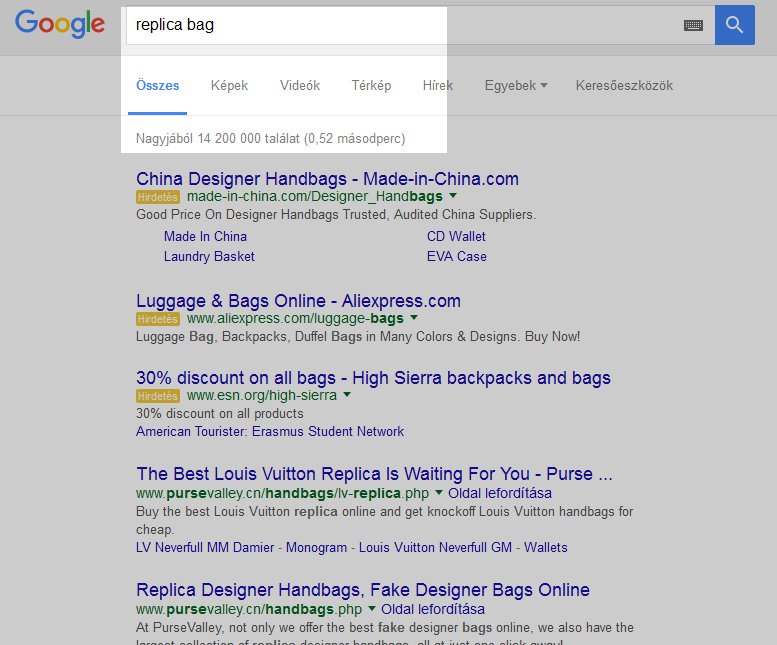Open the Hírek tab
The image size is (777, 645).
pyautogui.click(x=438, y=85)
